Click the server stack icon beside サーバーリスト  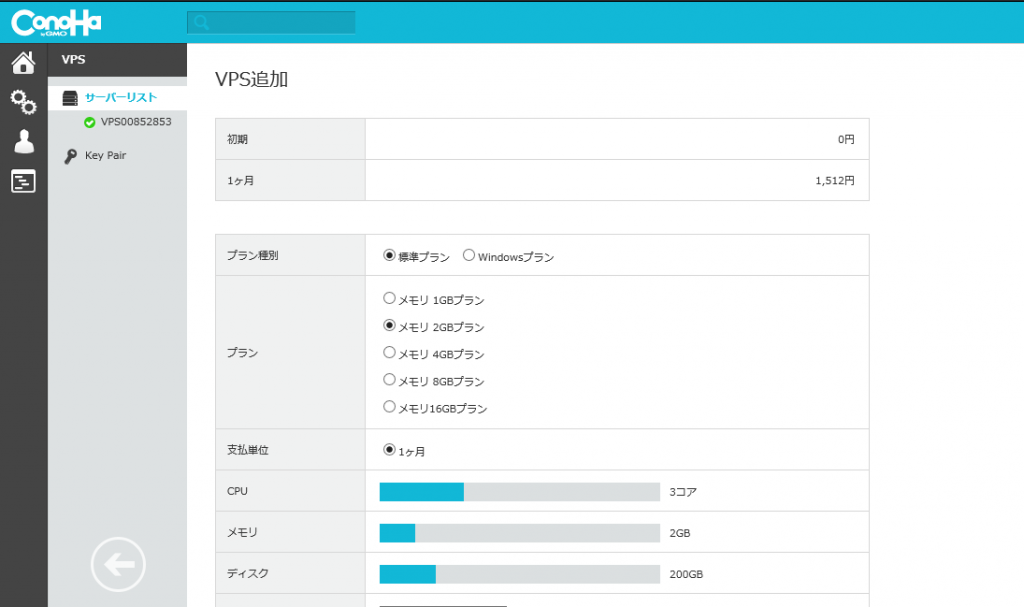[70, 98]
